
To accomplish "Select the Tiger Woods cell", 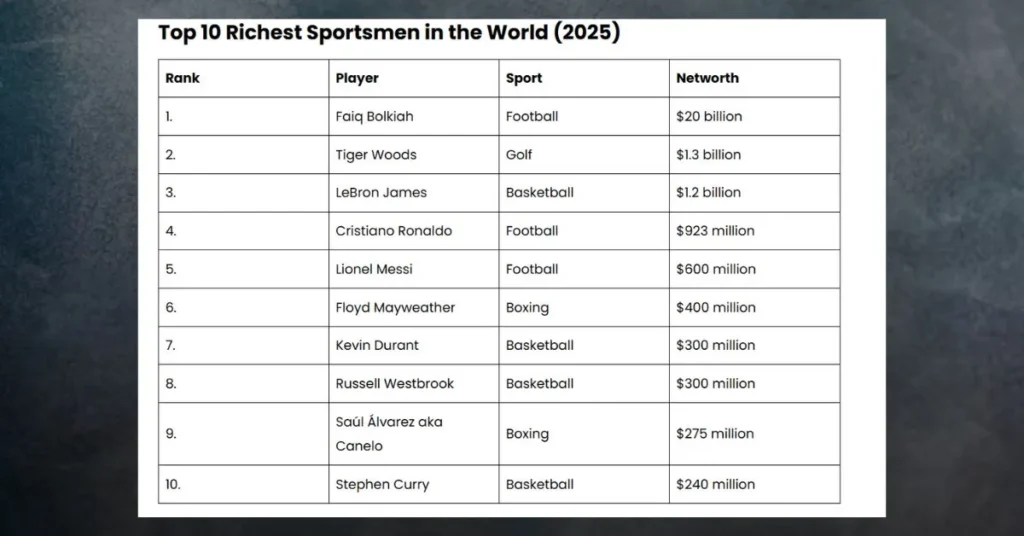I will pos(376,155).
